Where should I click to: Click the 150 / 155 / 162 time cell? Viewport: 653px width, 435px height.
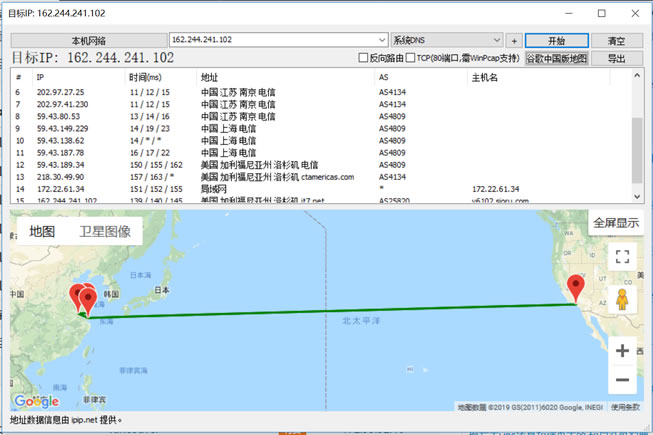point(156,165)
